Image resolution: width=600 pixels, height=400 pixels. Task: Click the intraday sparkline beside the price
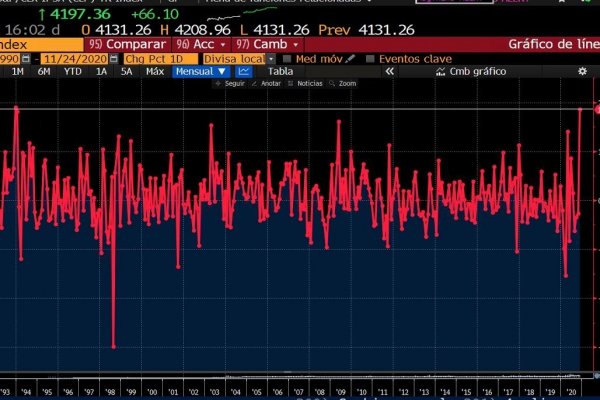click(x=242, y=14)
